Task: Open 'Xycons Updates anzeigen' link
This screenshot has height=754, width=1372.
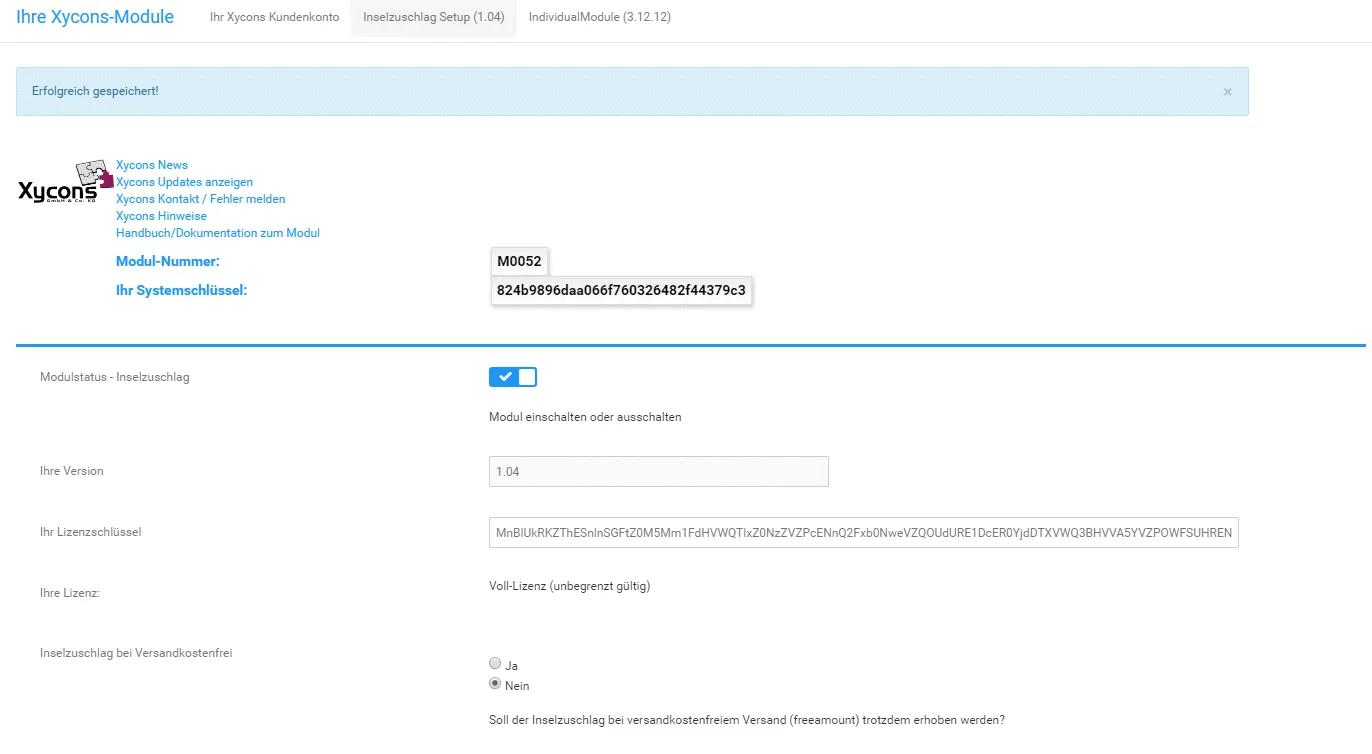Action: (x=184, y=182)
